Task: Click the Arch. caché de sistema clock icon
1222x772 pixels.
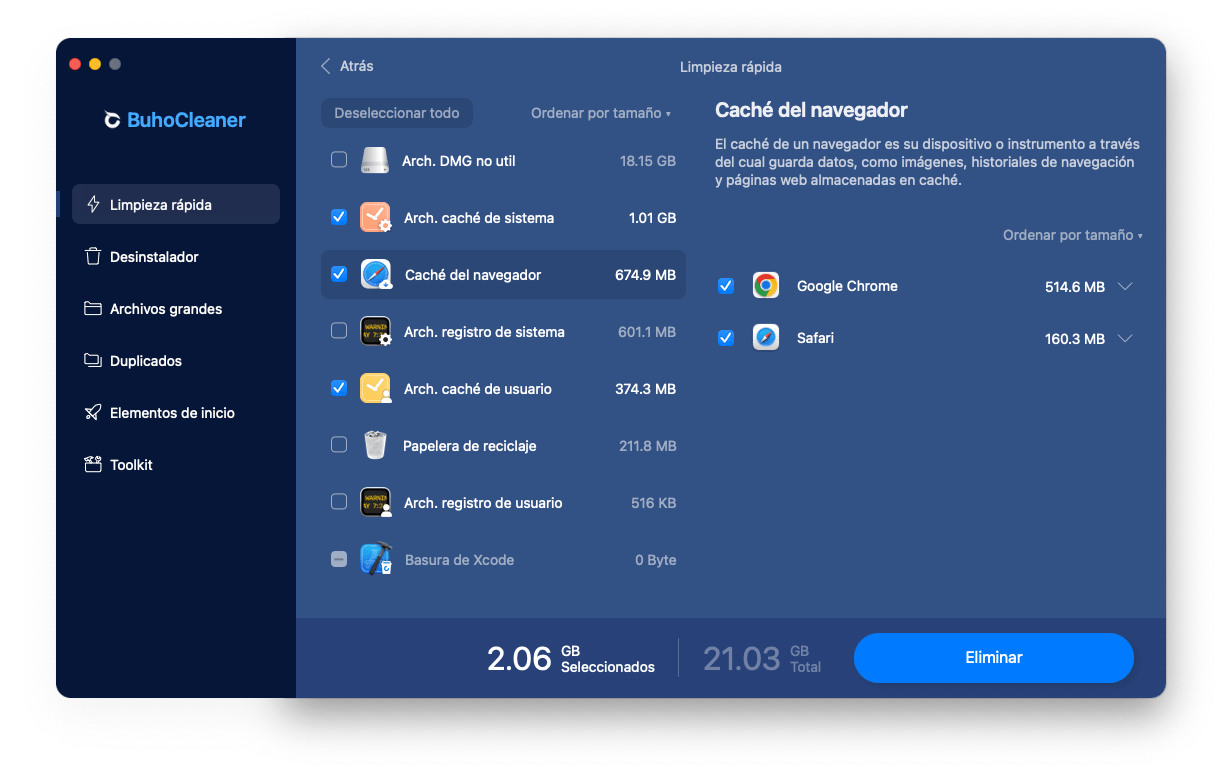Action: pyautogui.click(x=375, y=217)
